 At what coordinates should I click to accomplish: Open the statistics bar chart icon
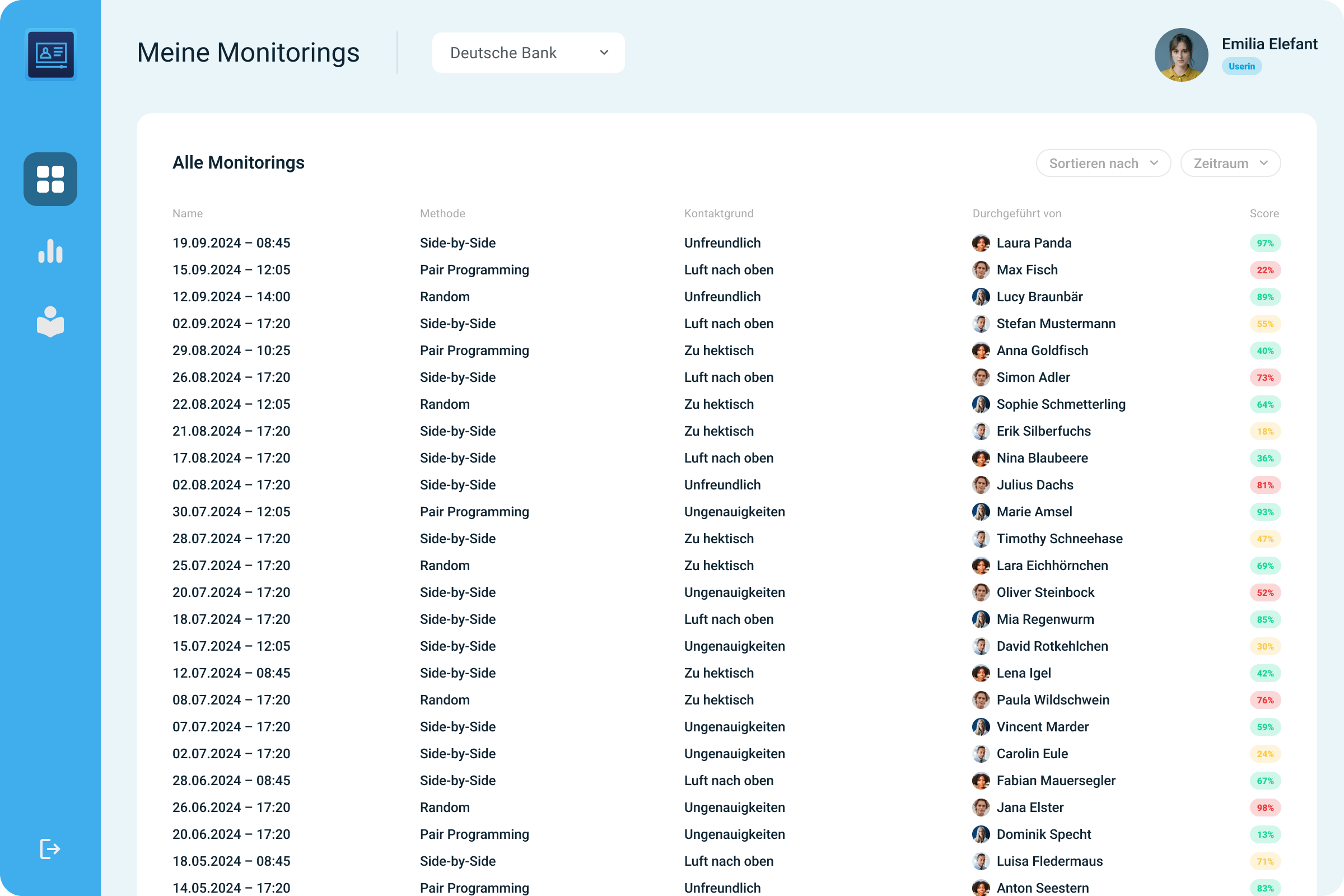point(50,251)
